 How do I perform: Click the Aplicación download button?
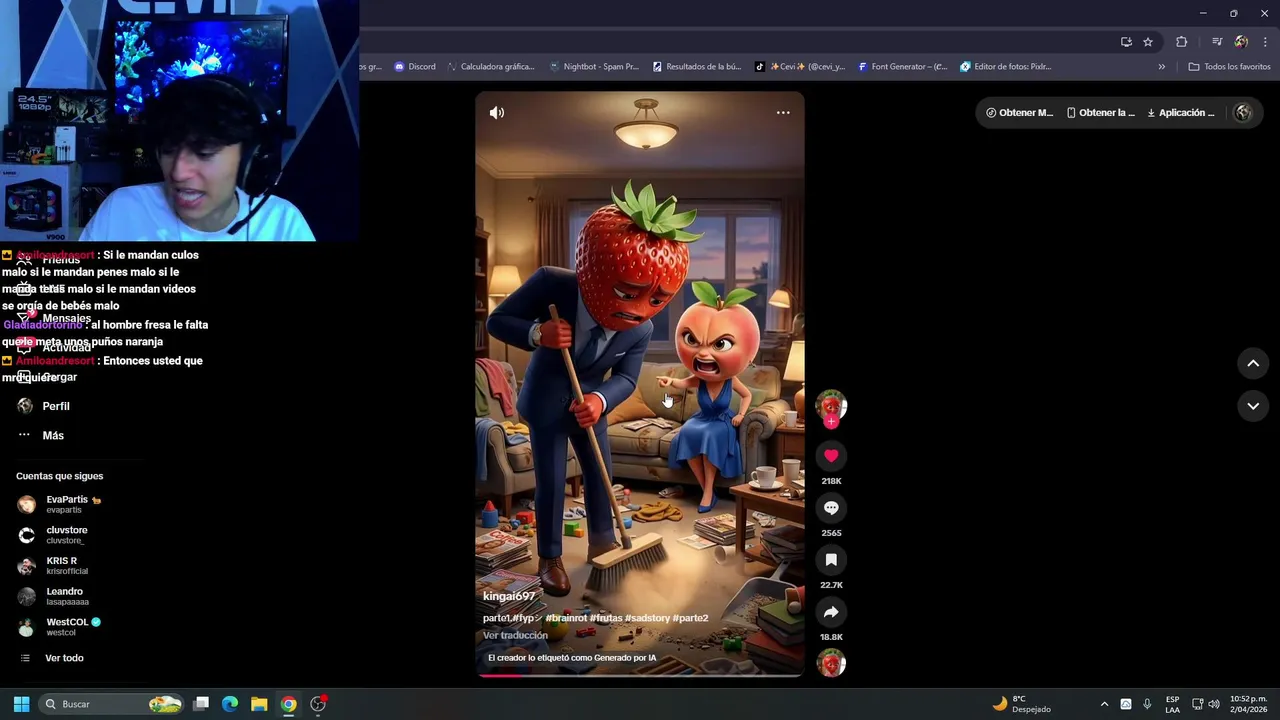pos(1180,113)
